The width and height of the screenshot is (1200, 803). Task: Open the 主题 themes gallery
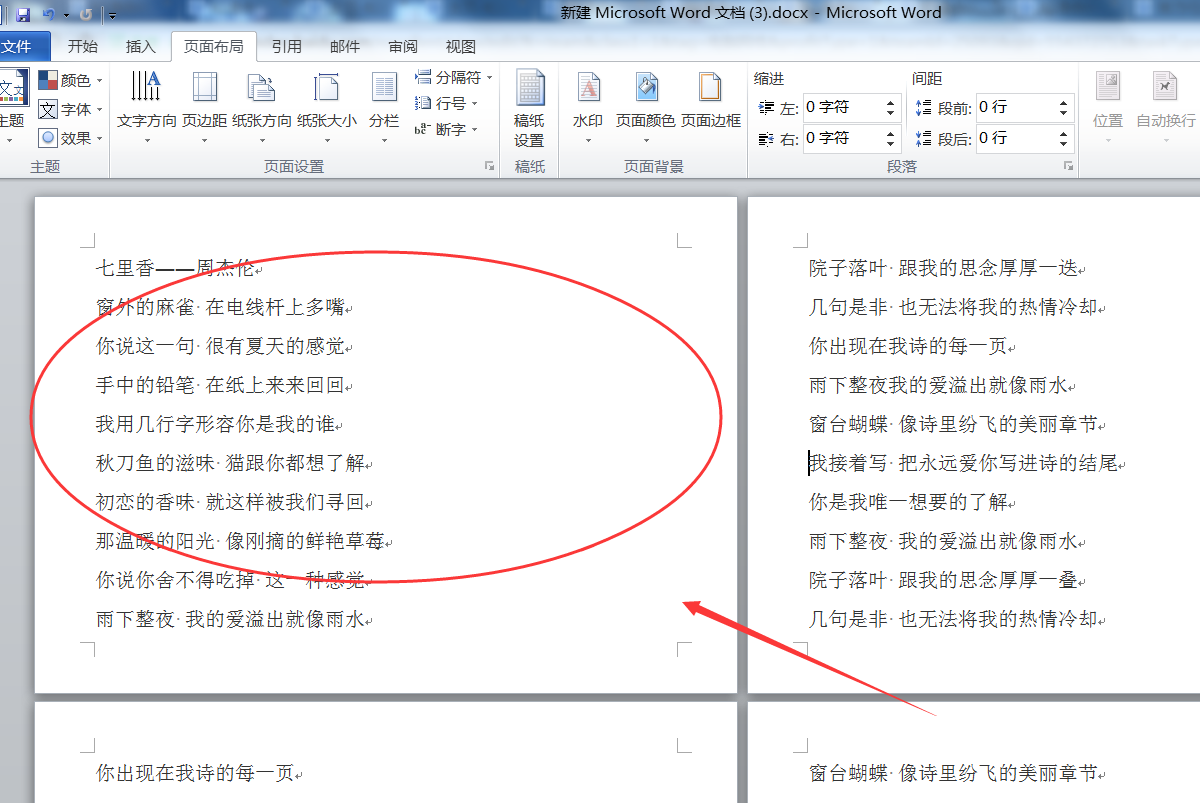point(12,108)
